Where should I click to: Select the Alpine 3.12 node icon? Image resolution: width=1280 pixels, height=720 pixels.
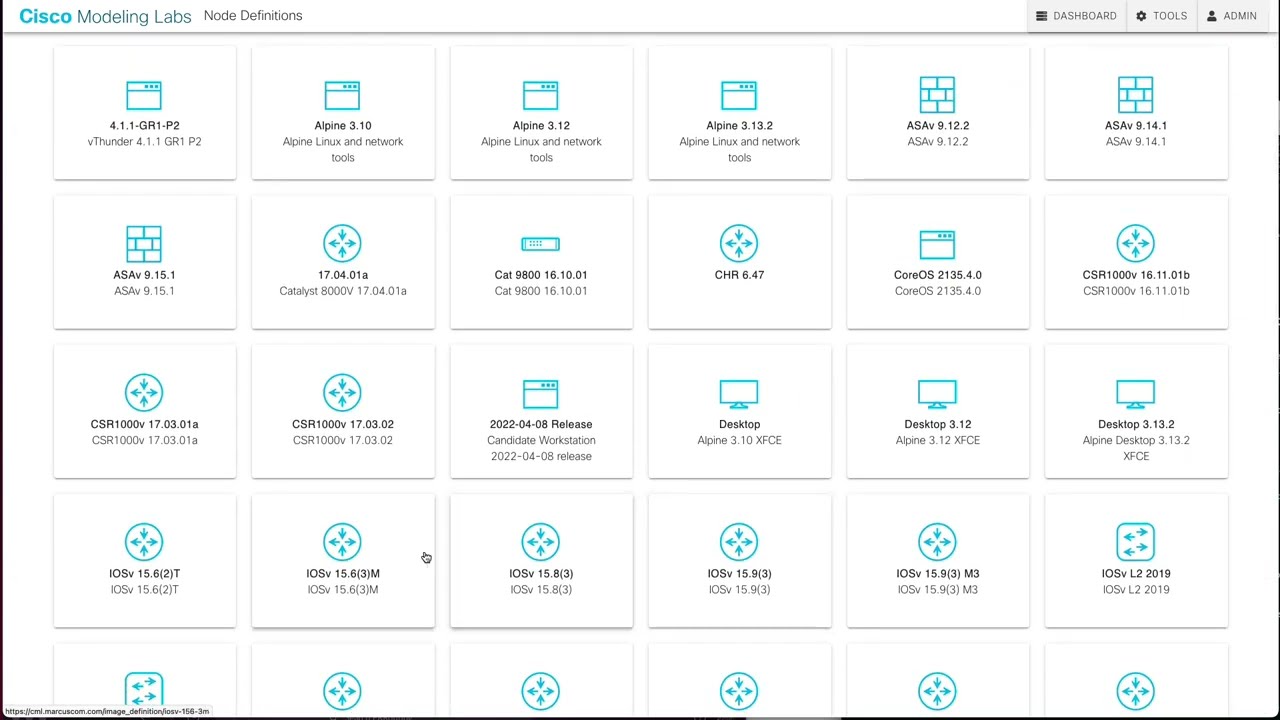click(x=541, y=95)
